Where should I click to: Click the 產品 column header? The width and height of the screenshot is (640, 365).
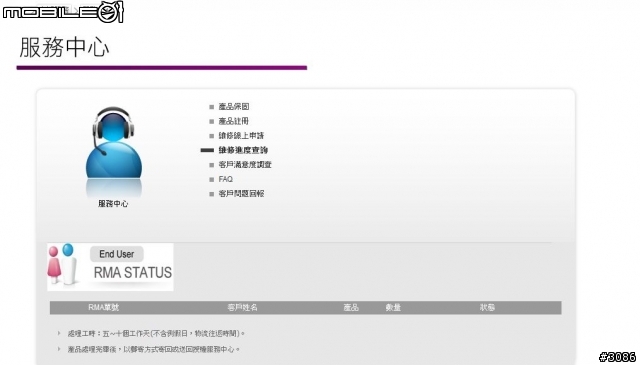(x=351, y=307)
